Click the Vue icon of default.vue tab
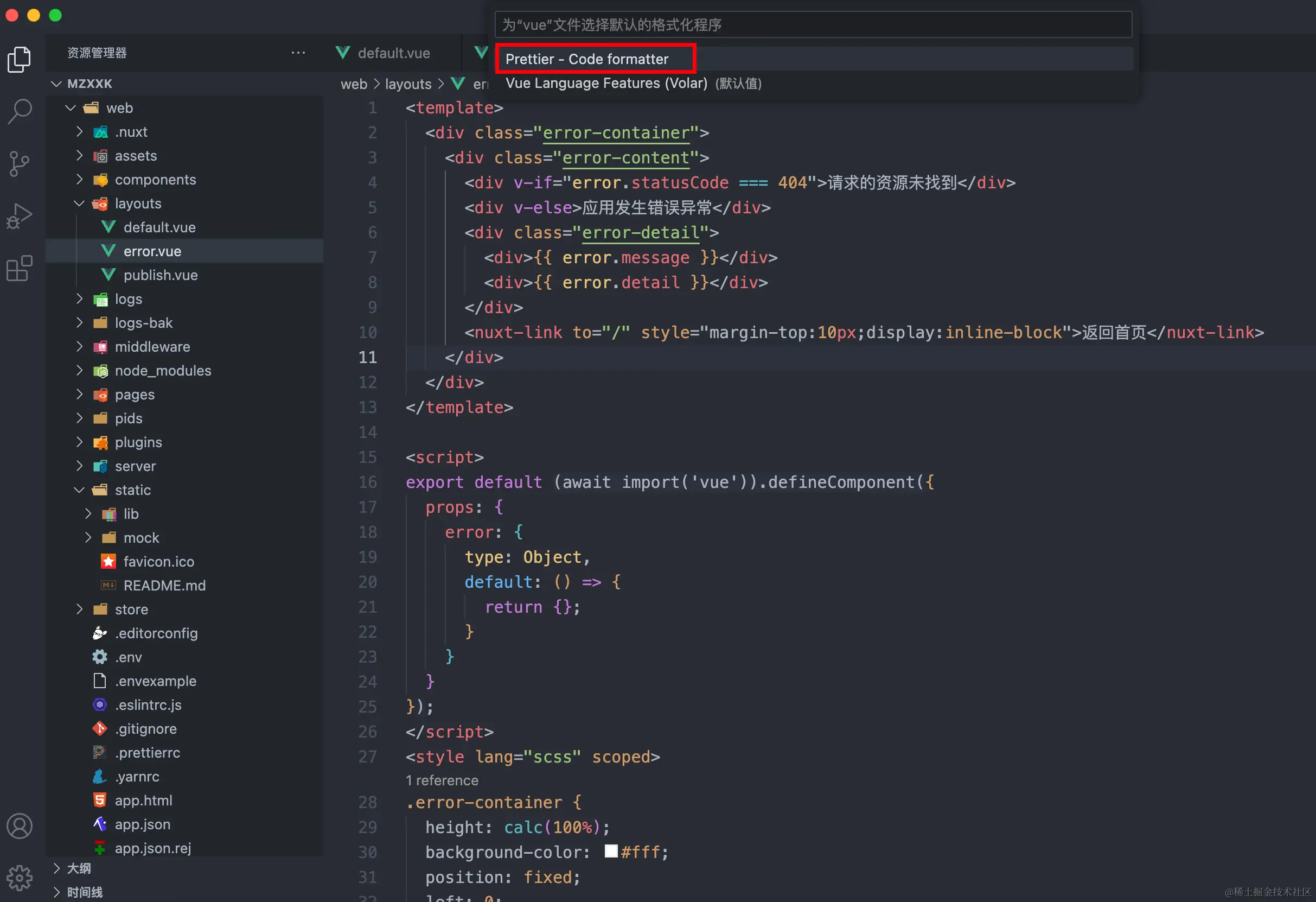The width and height of the screenshot is (1316, 902). point(343,53)
